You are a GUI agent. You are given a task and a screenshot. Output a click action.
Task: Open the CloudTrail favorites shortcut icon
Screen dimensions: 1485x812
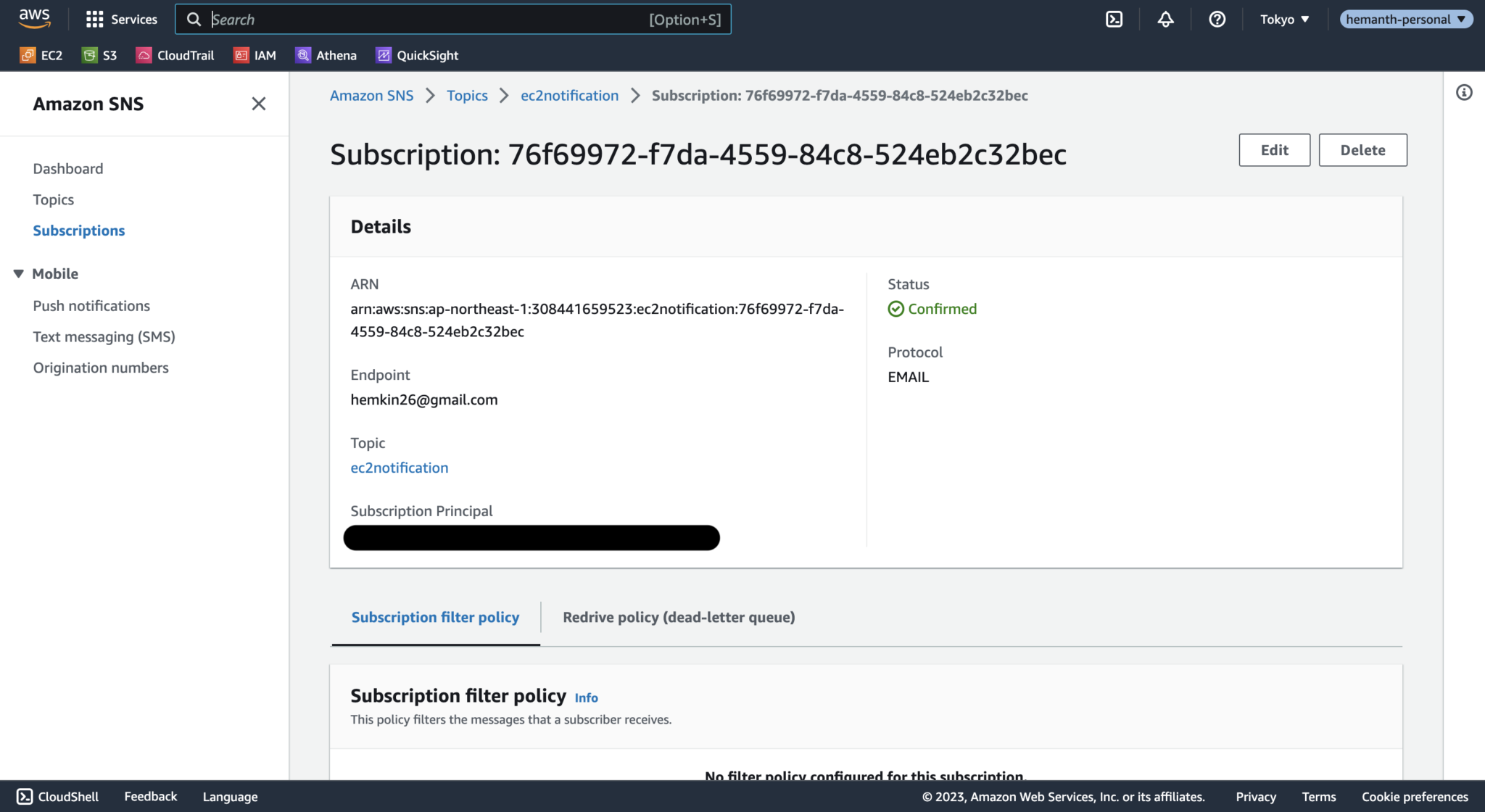pos(144,55)
